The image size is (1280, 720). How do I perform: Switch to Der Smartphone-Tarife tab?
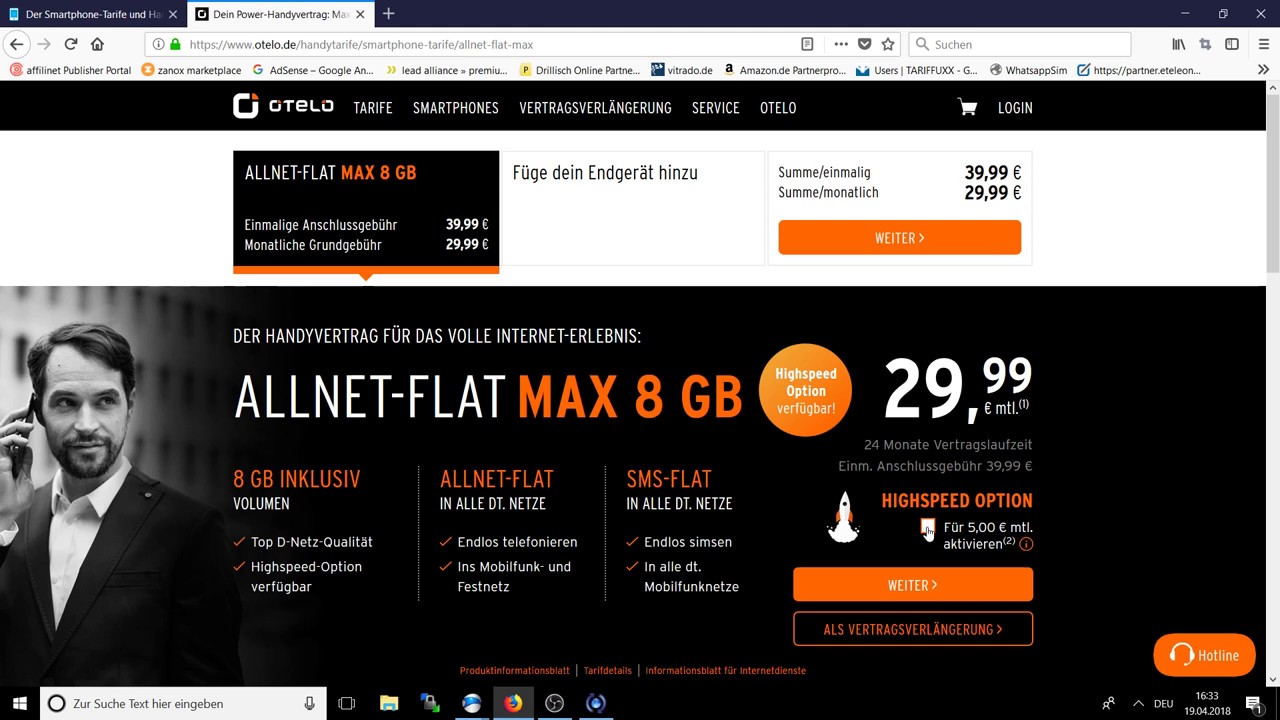point(93,14)
